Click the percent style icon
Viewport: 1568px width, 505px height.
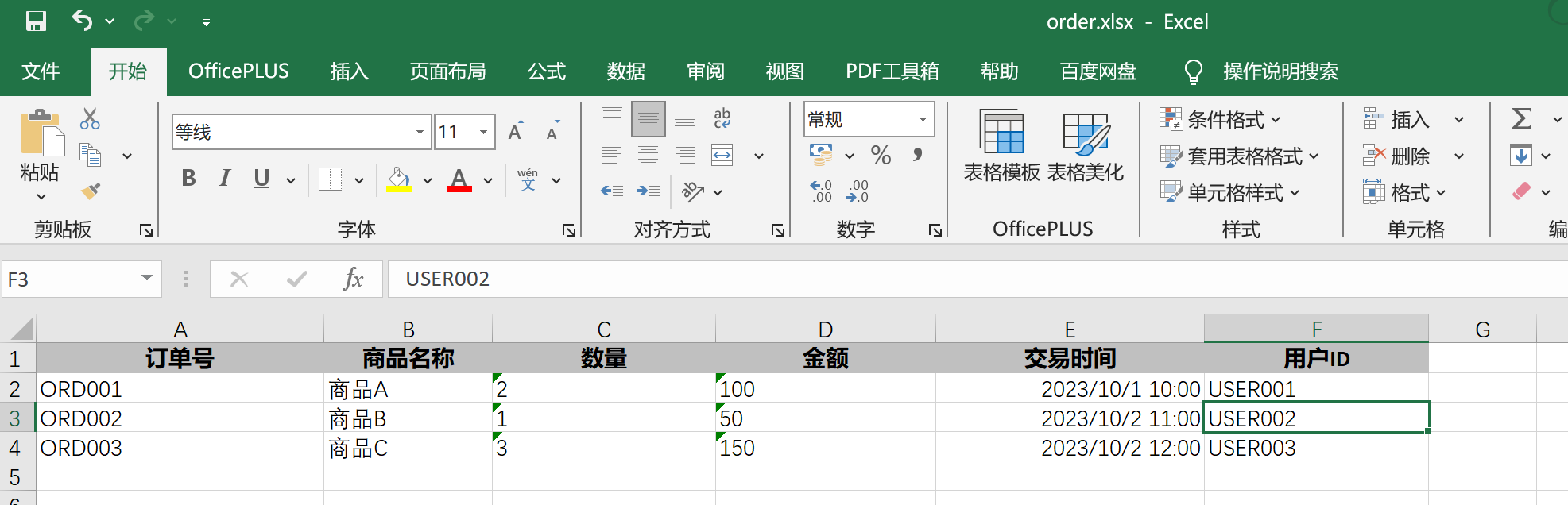click(881, 155)
